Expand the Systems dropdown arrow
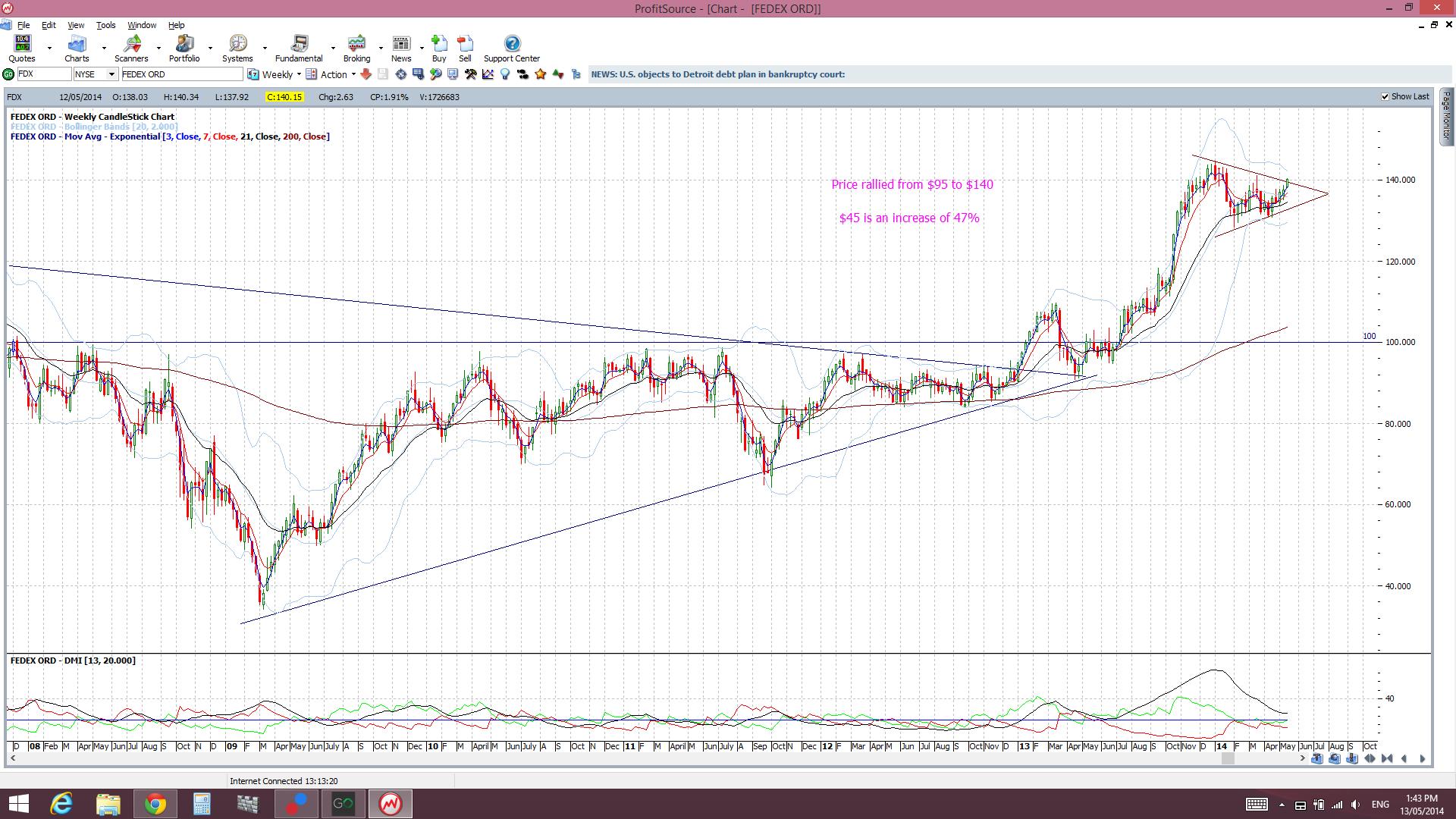Viewport: 1456px width, 819px height. (265, 48)
